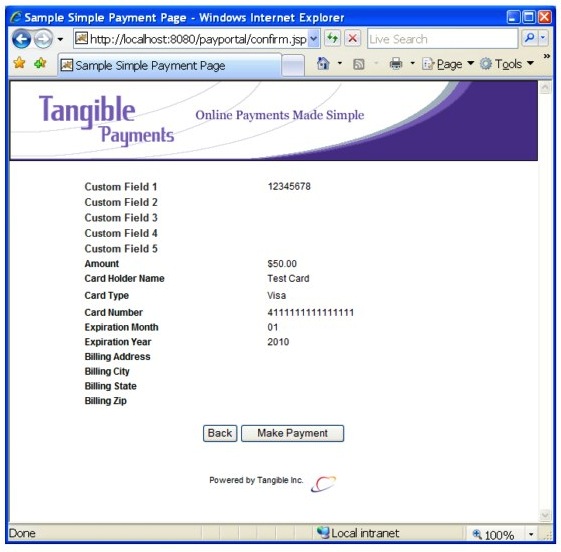Screen dimensions: 561x552
Task: Click the red Stop loading icon
Action: 352,38
